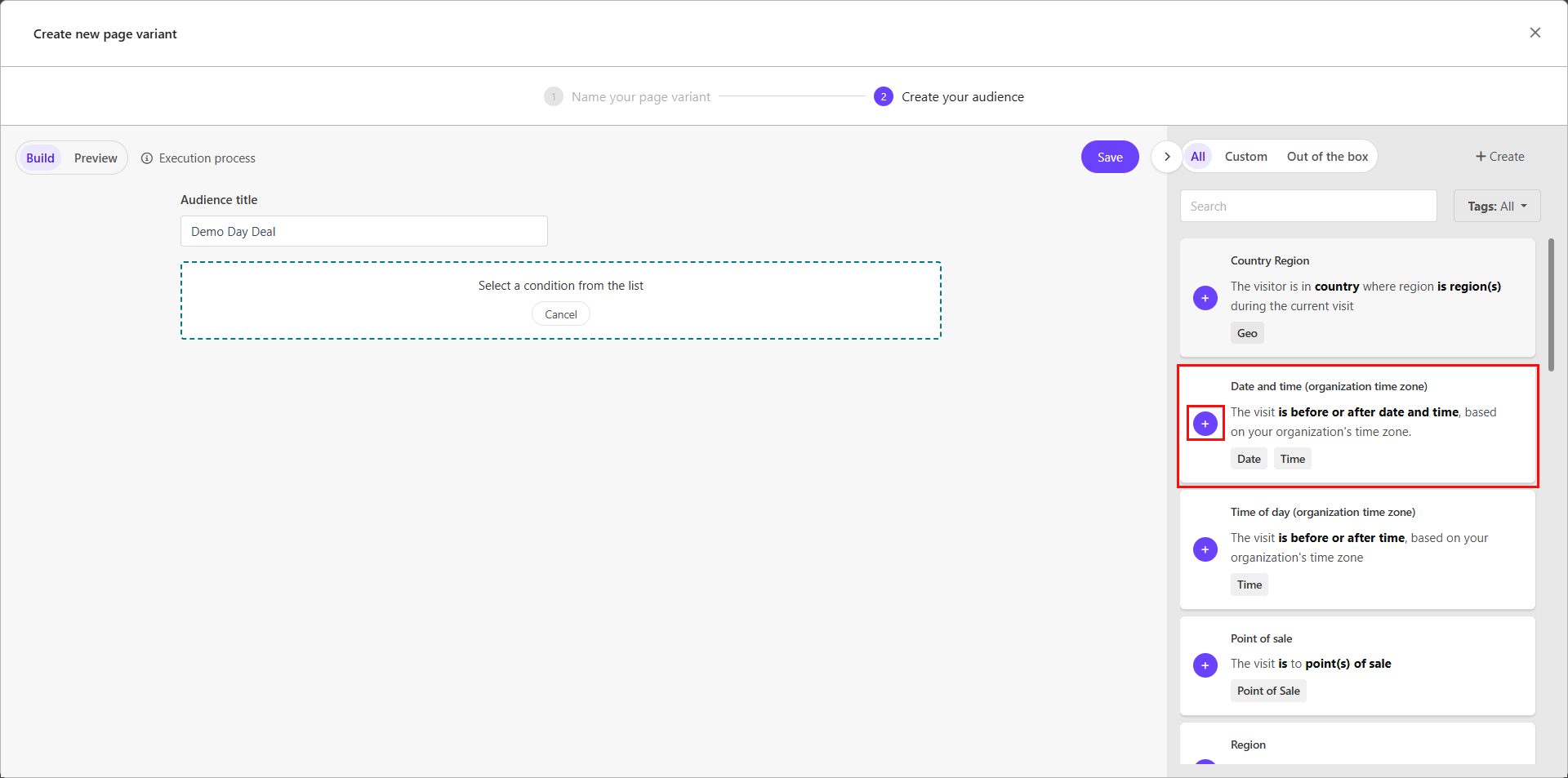Save the audience
This screenshot has width=1568, height=778.
(1109, 157)
